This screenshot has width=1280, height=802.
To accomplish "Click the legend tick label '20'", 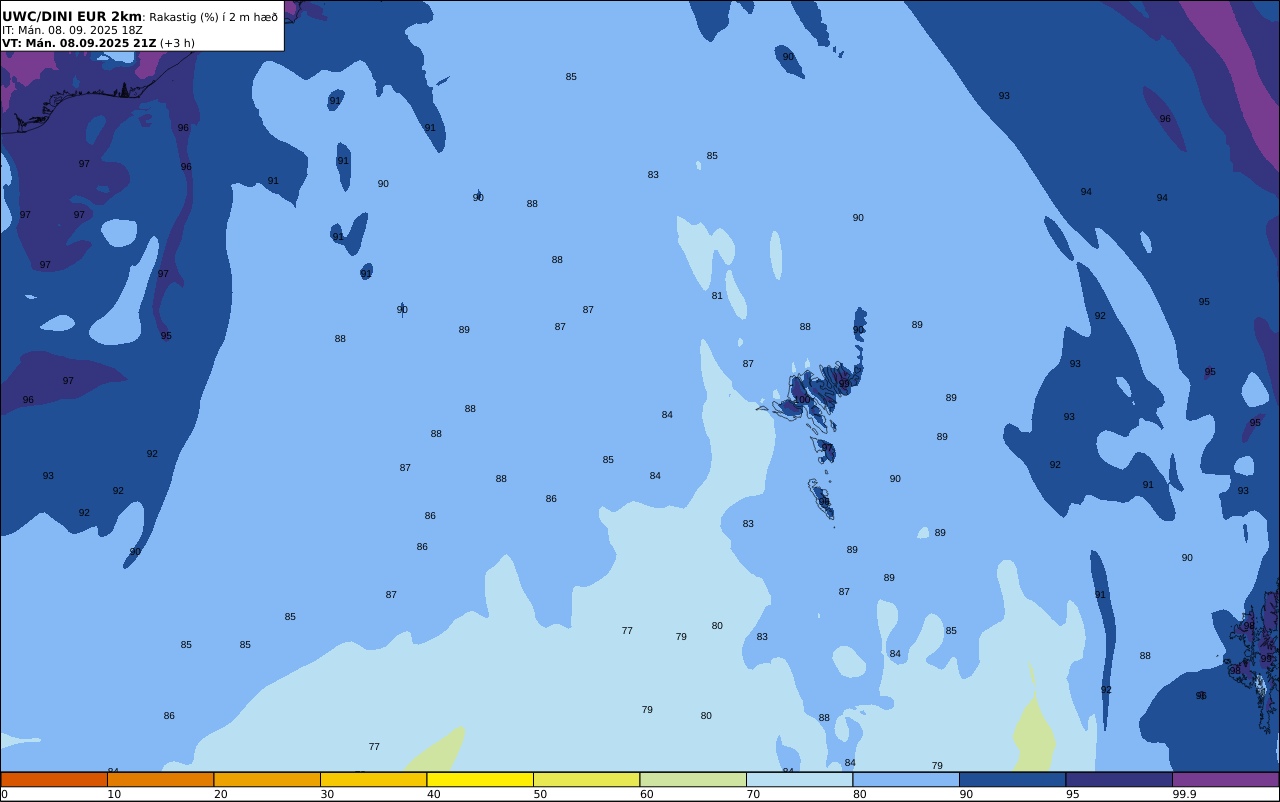I will pos(220,794).
